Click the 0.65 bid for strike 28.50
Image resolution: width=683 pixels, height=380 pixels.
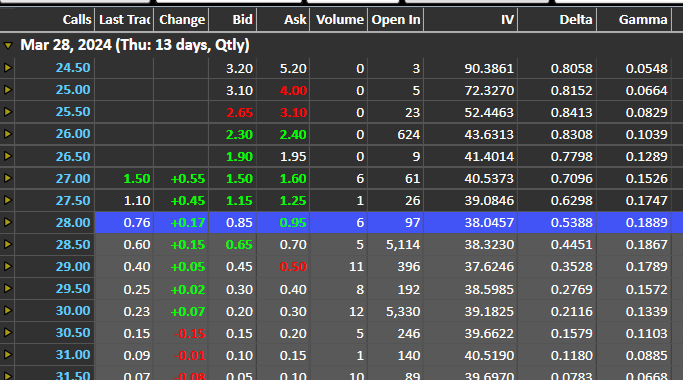(x=239, y=245)
